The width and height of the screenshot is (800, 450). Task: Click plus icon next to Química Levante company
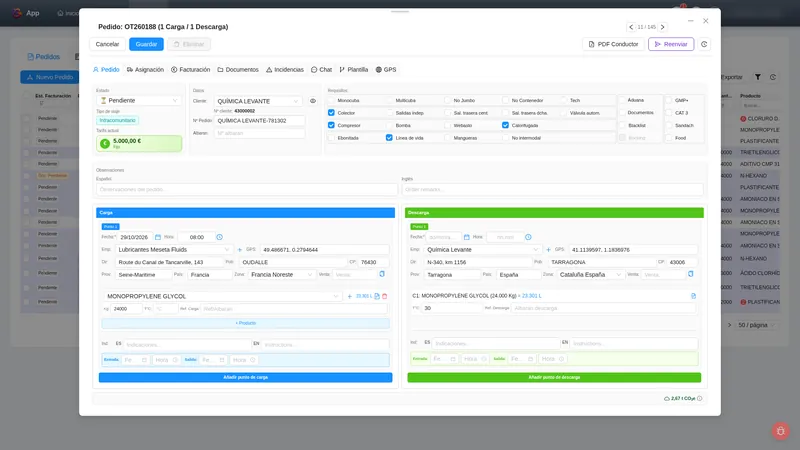548,249
